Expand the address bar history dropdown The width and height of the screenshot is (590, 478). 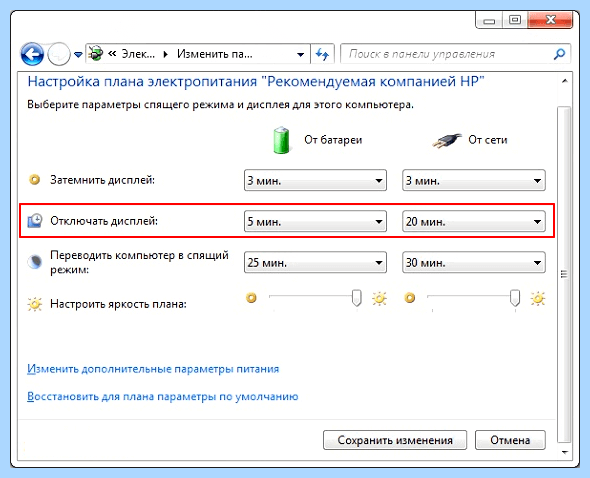point(300,55)
